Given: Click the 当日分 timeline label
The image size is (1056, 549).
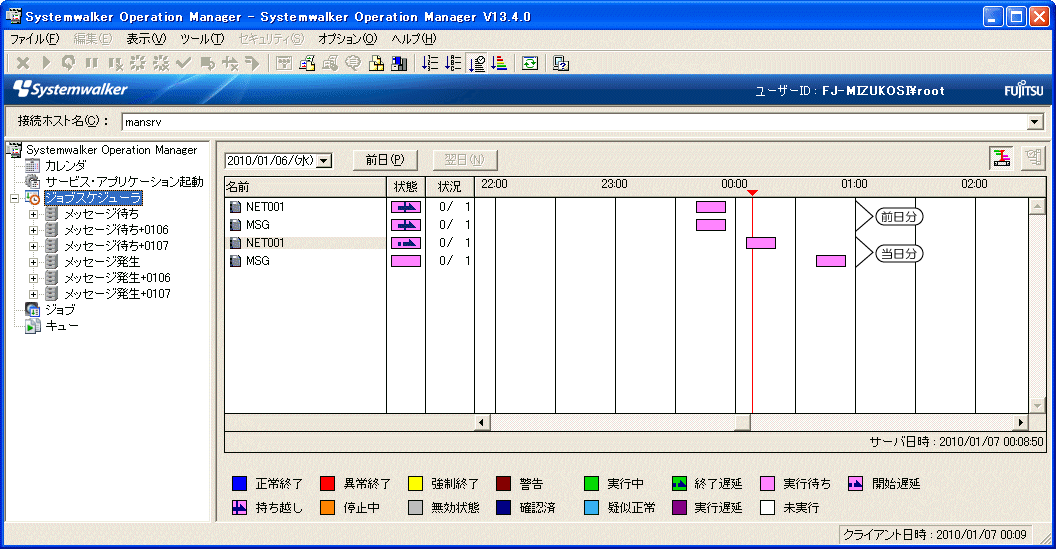Looking at the screenshot, I should 899,254.
